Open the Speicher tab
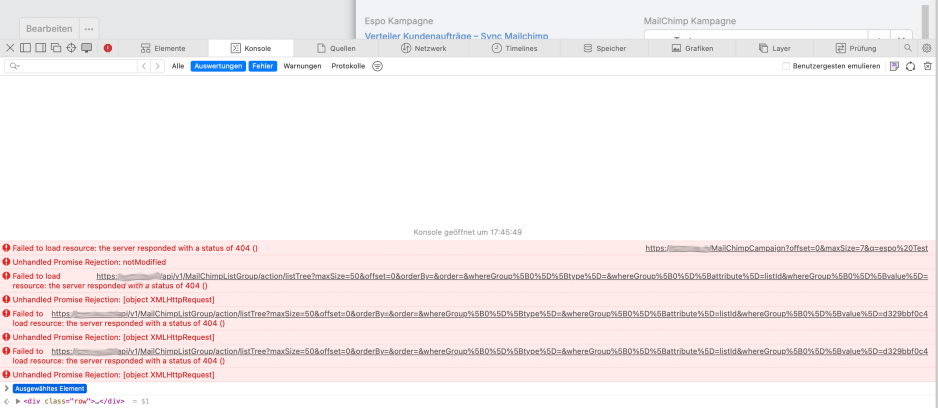 (604, 48)
